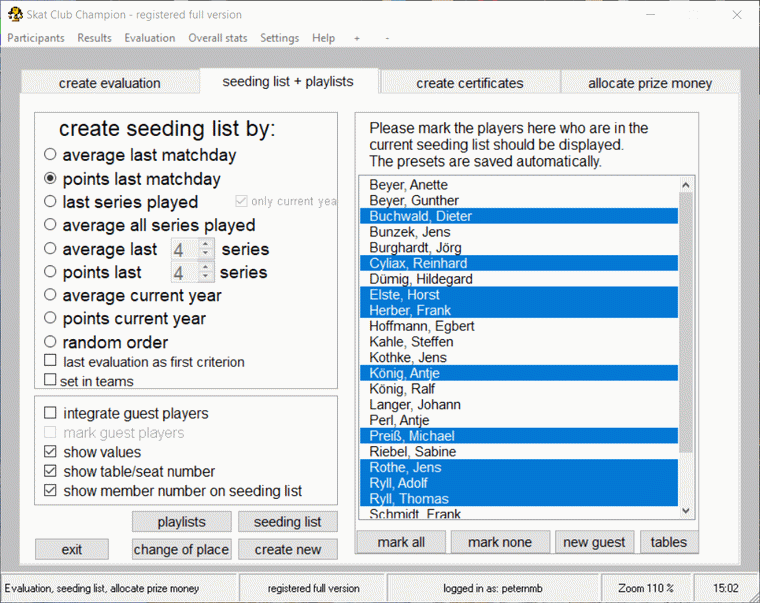This screenshot has width=760, height=603.
Task: Click the 'create new' button
Action: coord(288,549)
